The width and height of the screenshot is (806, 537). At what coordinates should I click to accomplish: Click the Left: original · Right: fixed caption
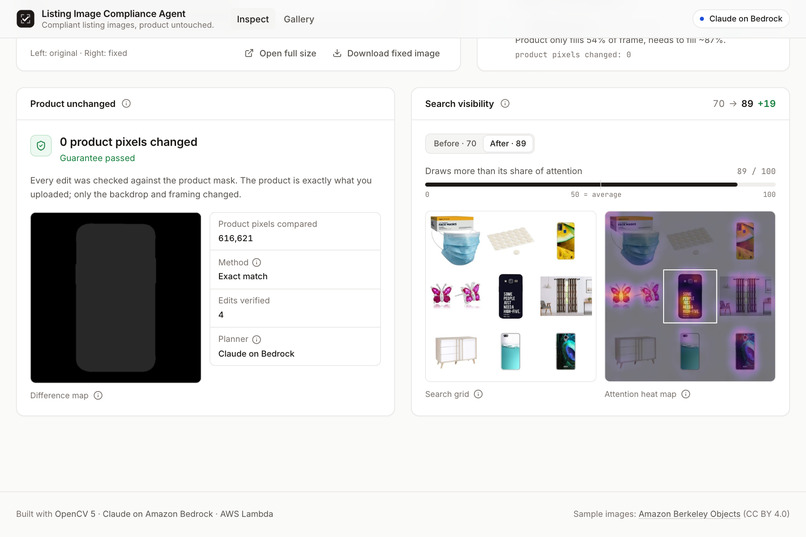79,53
